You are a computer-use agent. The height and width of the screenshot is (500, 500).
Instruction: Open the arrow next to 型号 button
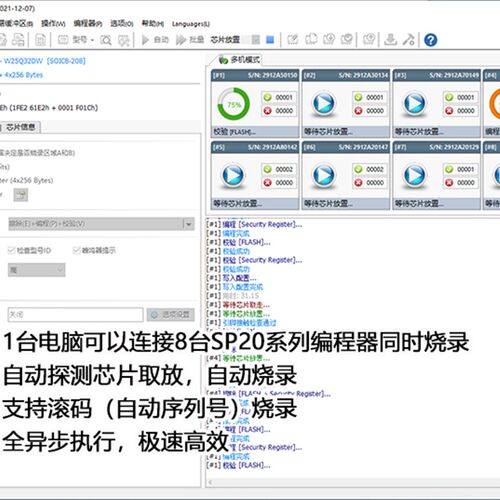(x=92, y=40)
